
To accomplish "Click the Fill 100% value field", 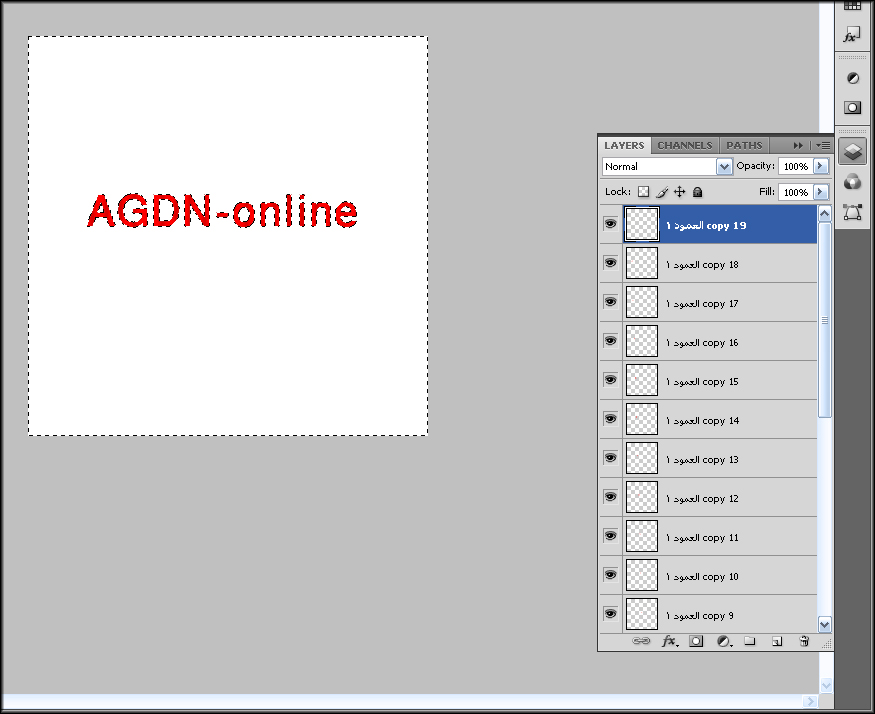I will tap(796, 193).
